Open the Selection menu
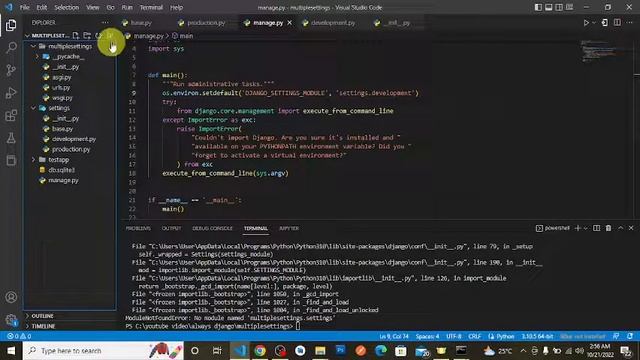Screen dimensions: 640x360 tap(66, 7)
